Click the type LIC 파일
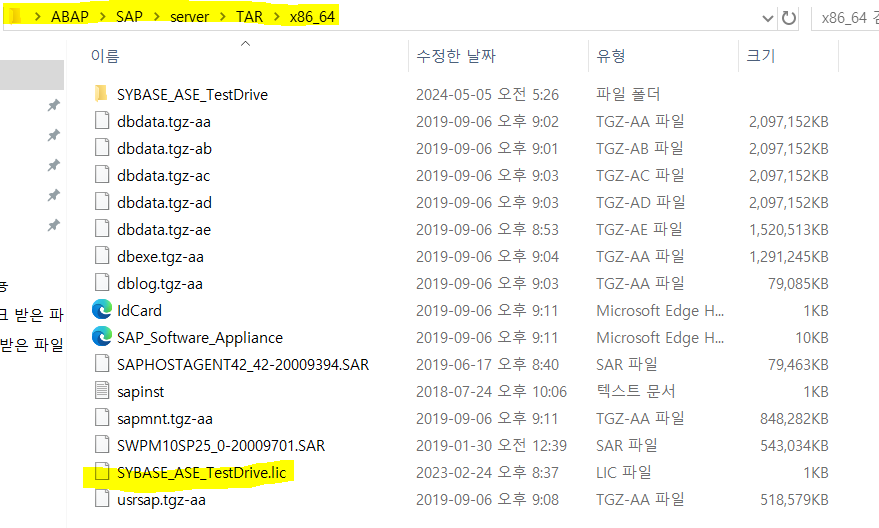Image resolution: width=879 pixels, height=528 pixels. coord(623,473)
